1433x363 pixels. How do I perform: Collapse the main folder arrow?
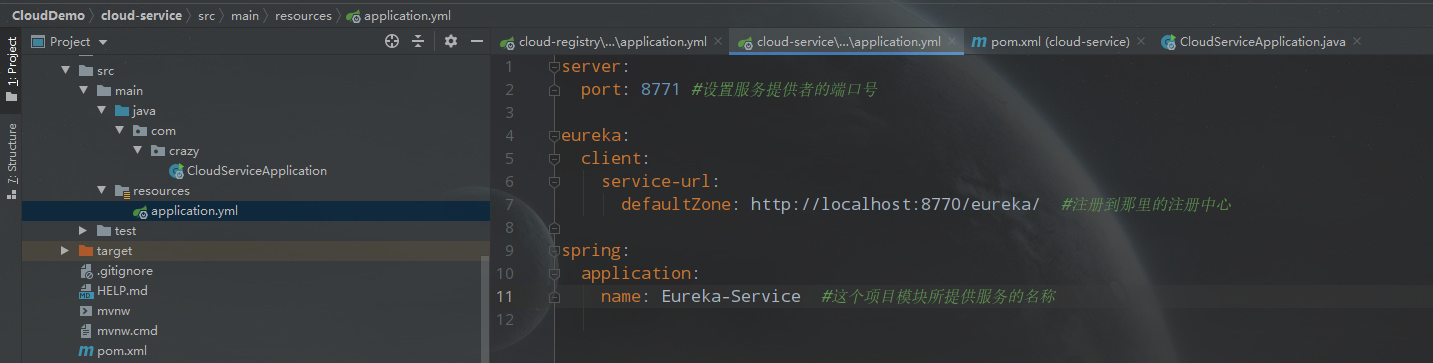pos(84,91)
